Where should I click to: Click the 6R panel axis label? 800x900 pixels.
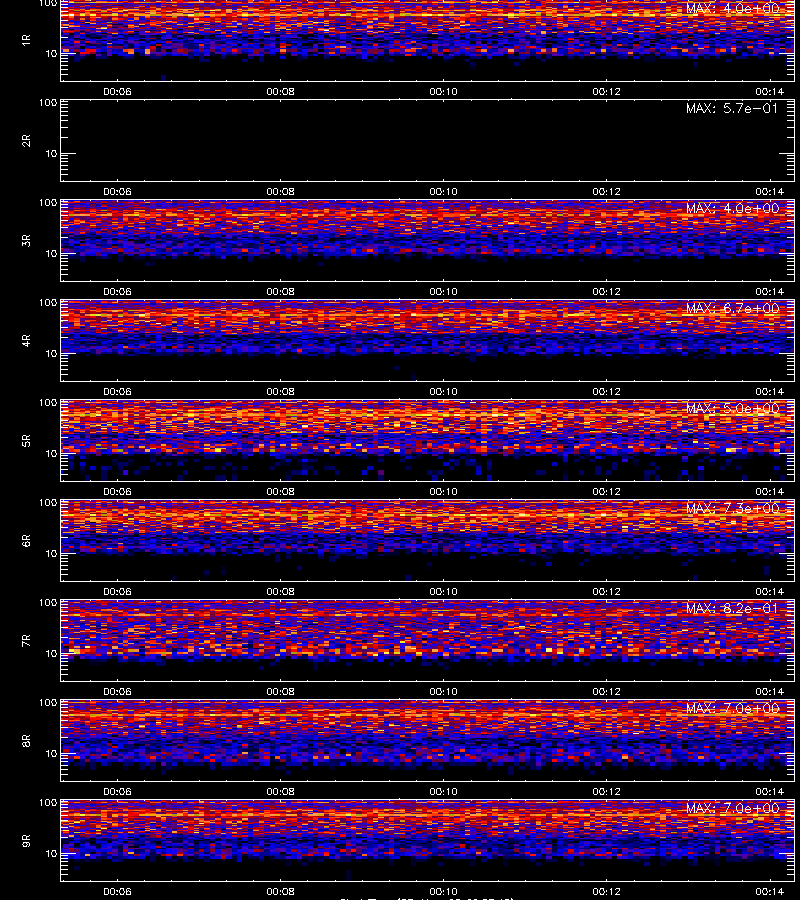pyautogui.click(x=26, y=541)
